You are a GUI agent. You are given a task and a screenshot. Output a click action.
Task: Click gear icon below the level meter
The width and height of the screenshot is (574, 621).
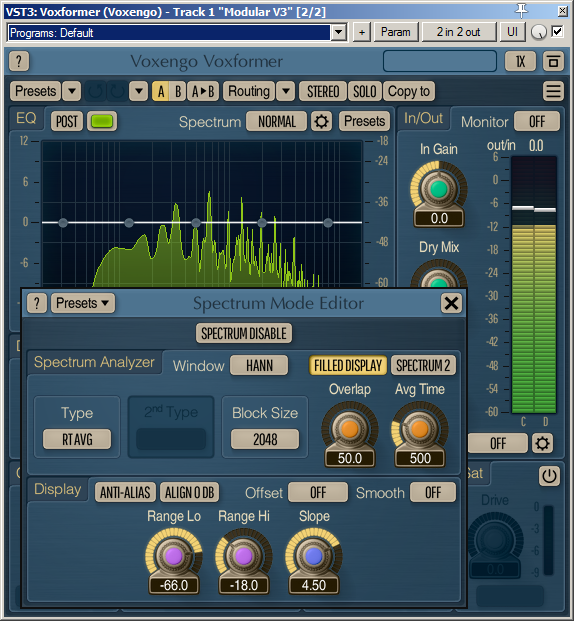[x=542, y=444]
